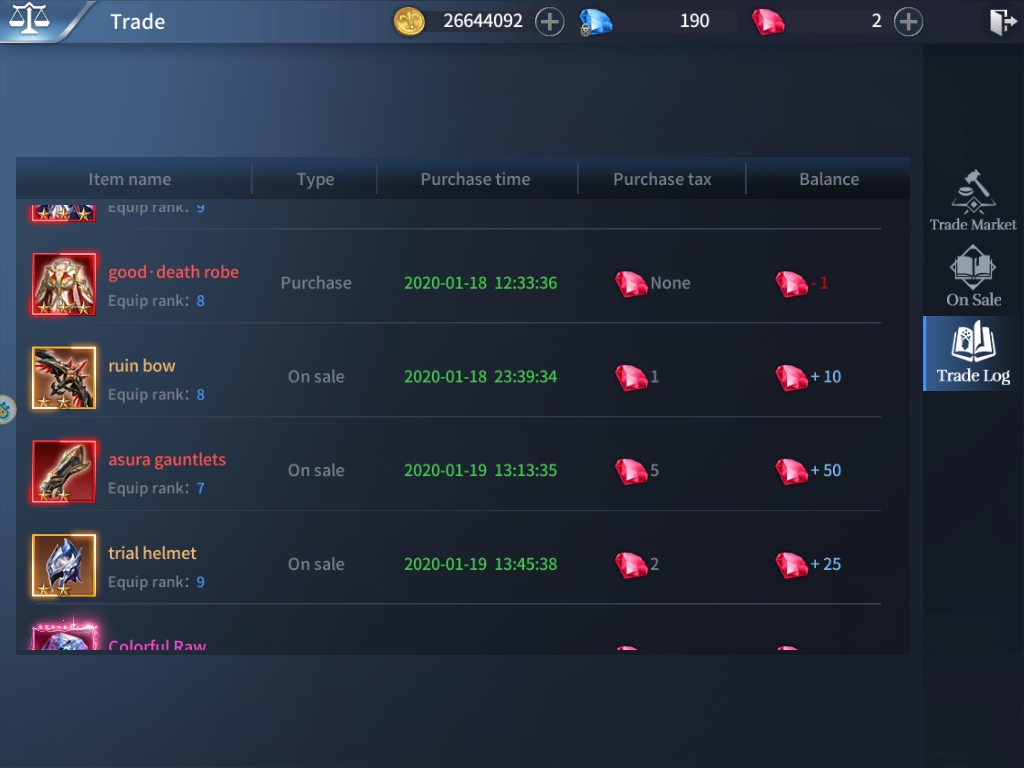Image resolution: width=1024 pixels, height=768 pixels.
Task: Click the plus to add more gold
Action: tap(550, 20)
